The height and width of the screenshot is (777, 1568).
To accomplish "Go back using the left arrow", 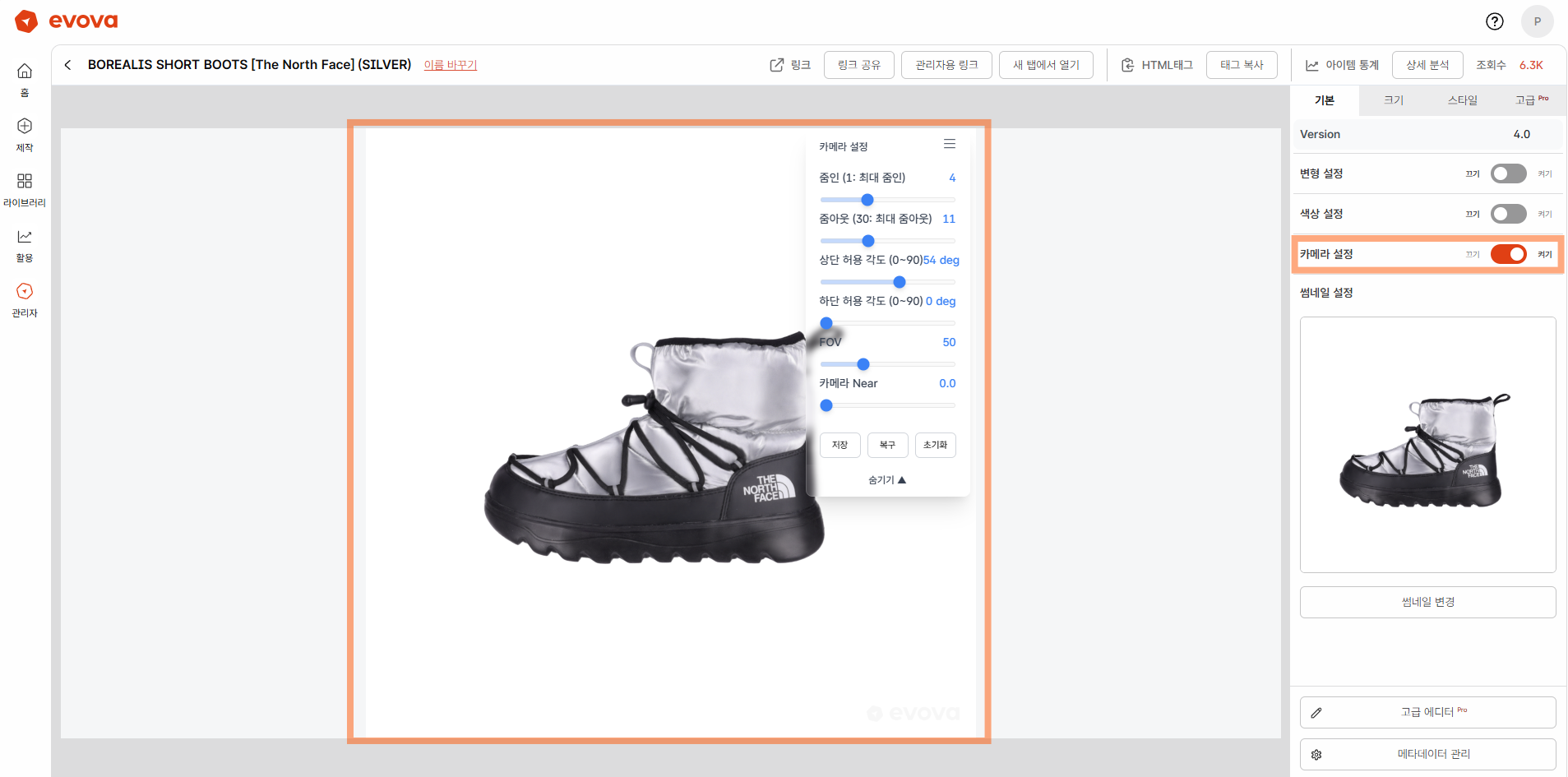I will tap(68, 65).
